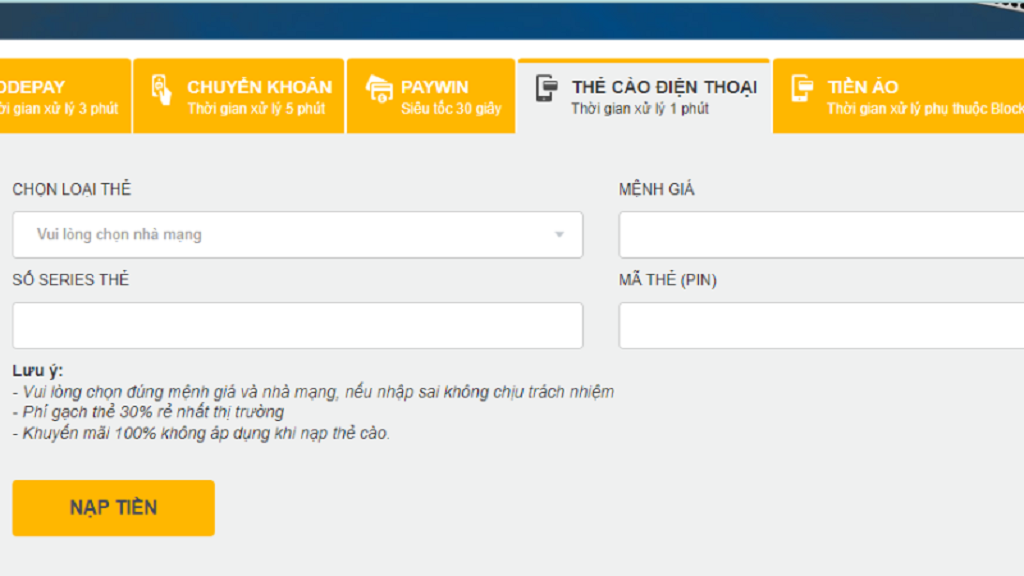Click the Paywin wallet icon
The width and height of the screenshot is (1024, 576).
pos(379,90)
